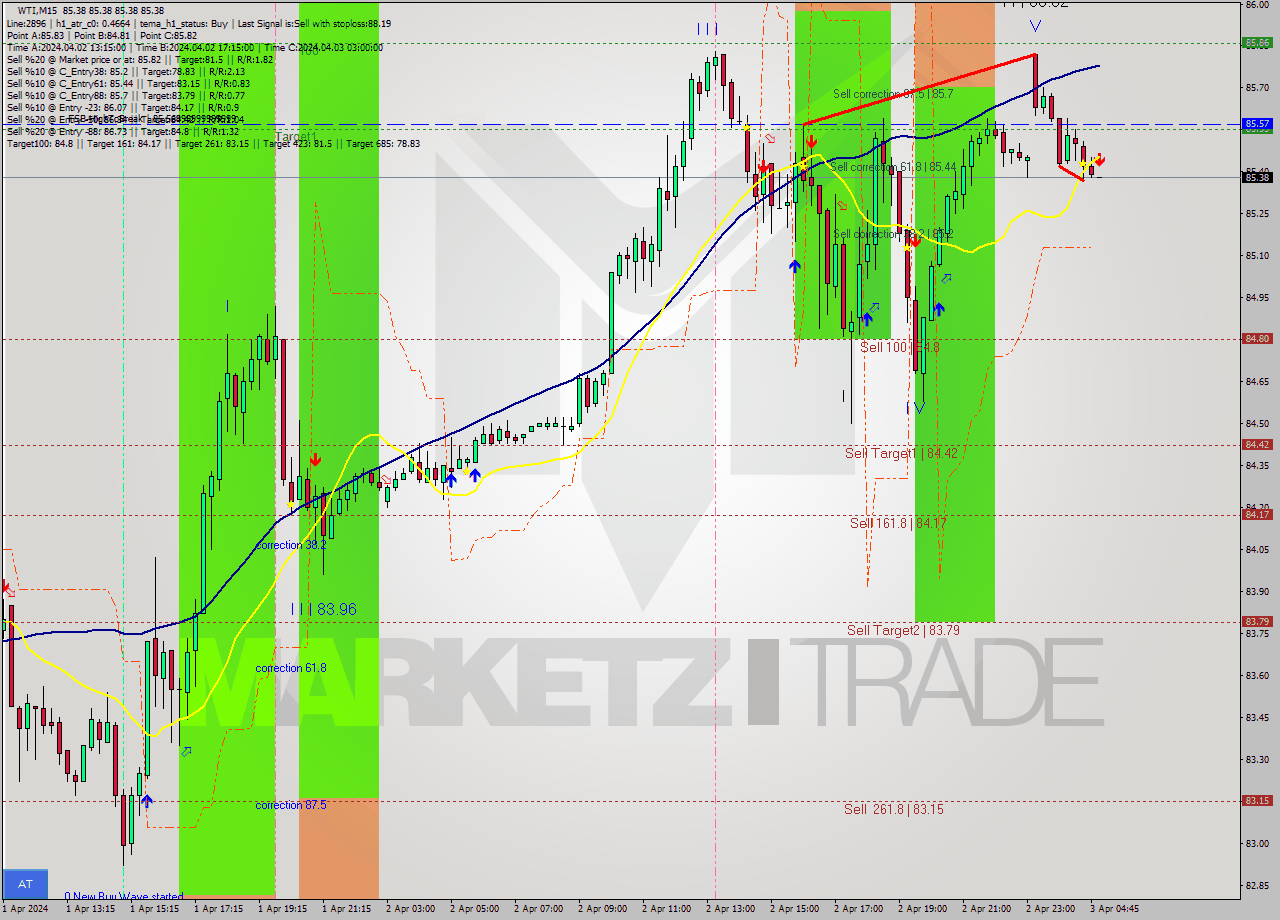1280x920 pixels.
Task: Click the red 83.79 price tag
Action: [1257, 621]
